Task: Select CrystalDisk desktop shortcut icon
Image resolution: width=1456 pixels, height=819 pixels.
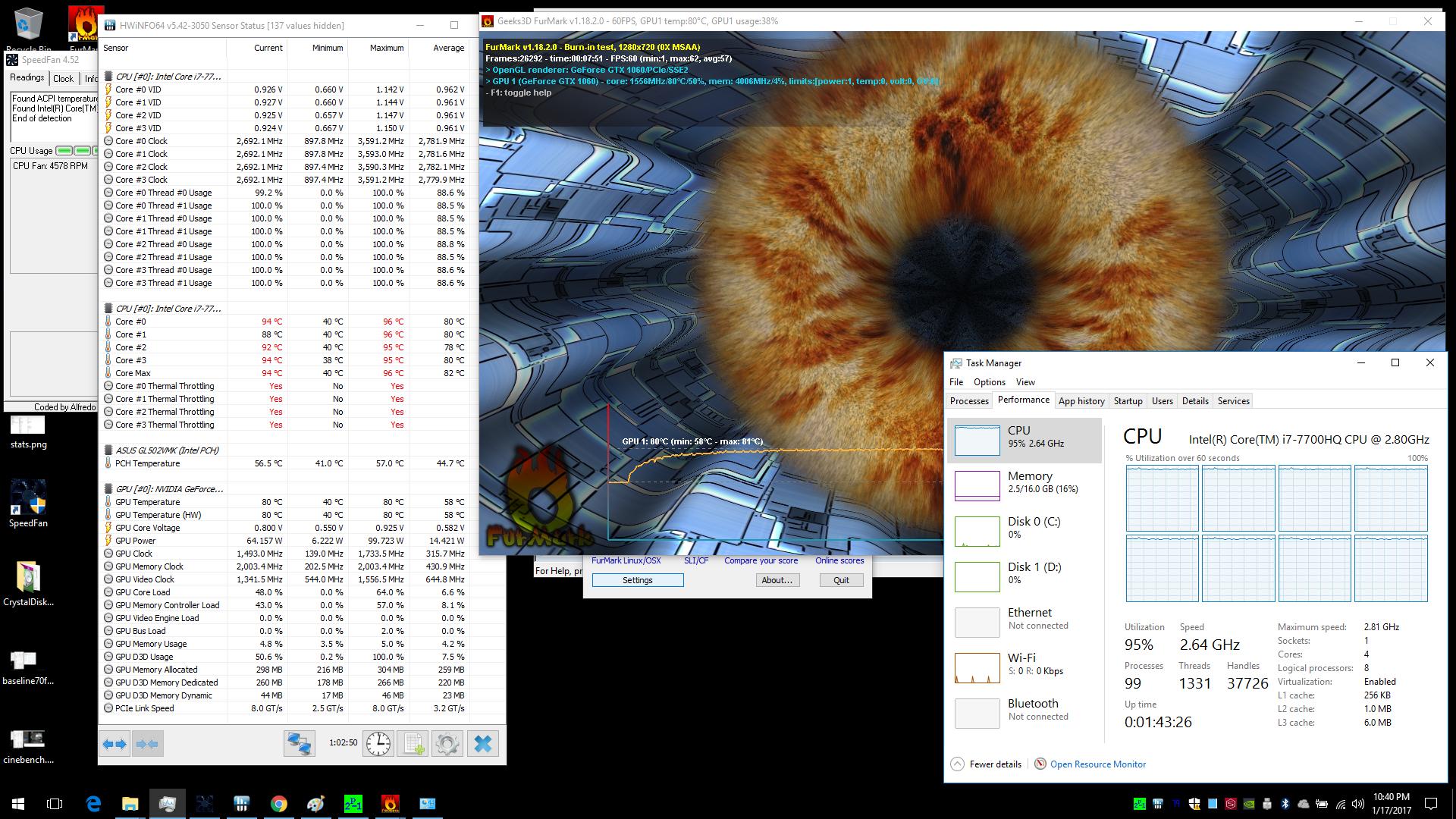Action: (28, 585)
